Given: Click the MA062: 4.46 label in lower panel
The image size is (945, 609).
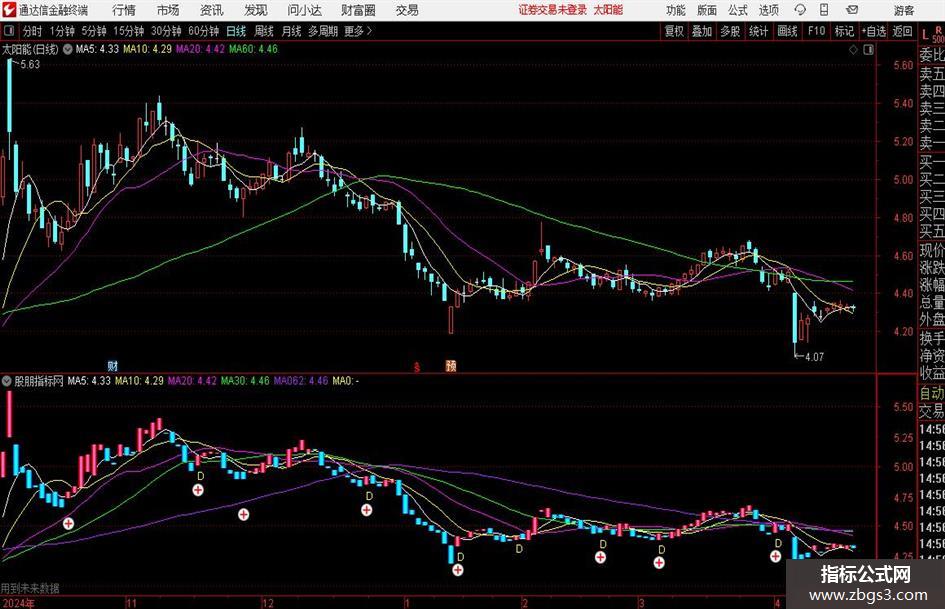Looking at the screenshot, I should (x=301, y=381).
